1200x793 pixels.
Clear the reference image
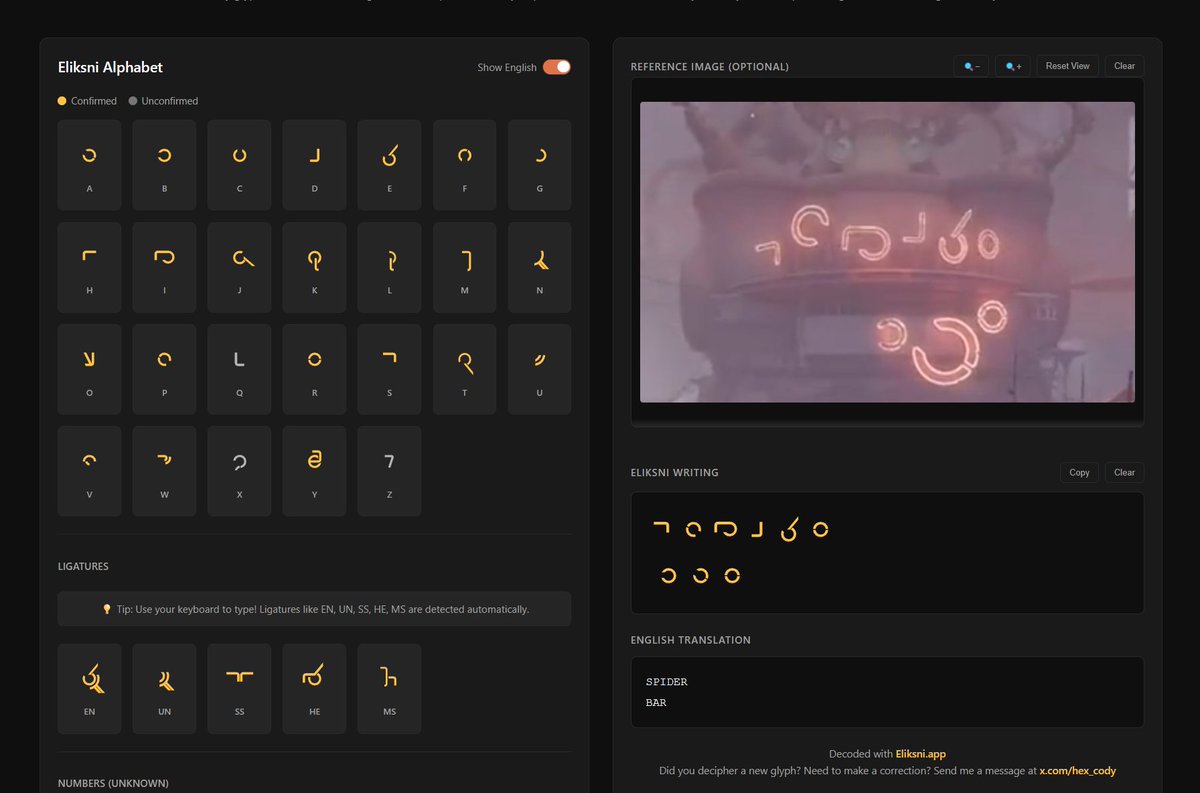1124,66
